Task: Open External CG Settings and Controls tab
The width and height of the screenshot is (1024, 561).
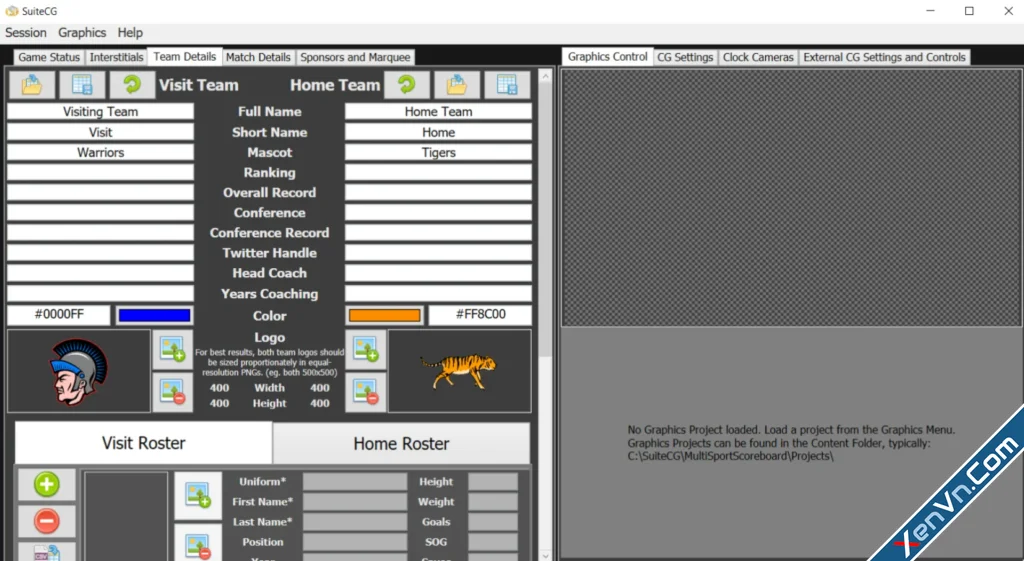Action: pos(884,57)
